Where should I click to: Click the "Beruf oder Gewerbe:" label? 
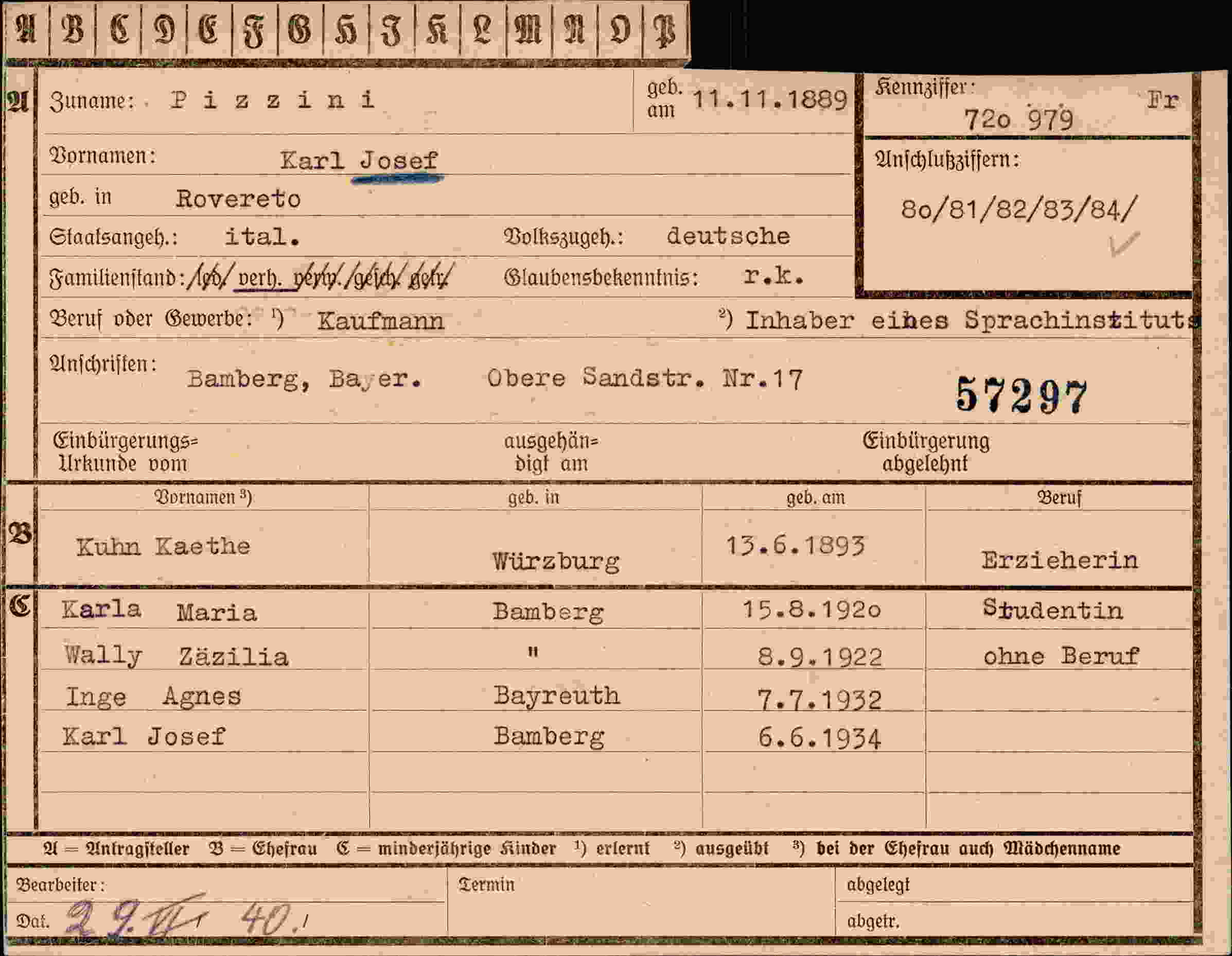tap(151, 319)
